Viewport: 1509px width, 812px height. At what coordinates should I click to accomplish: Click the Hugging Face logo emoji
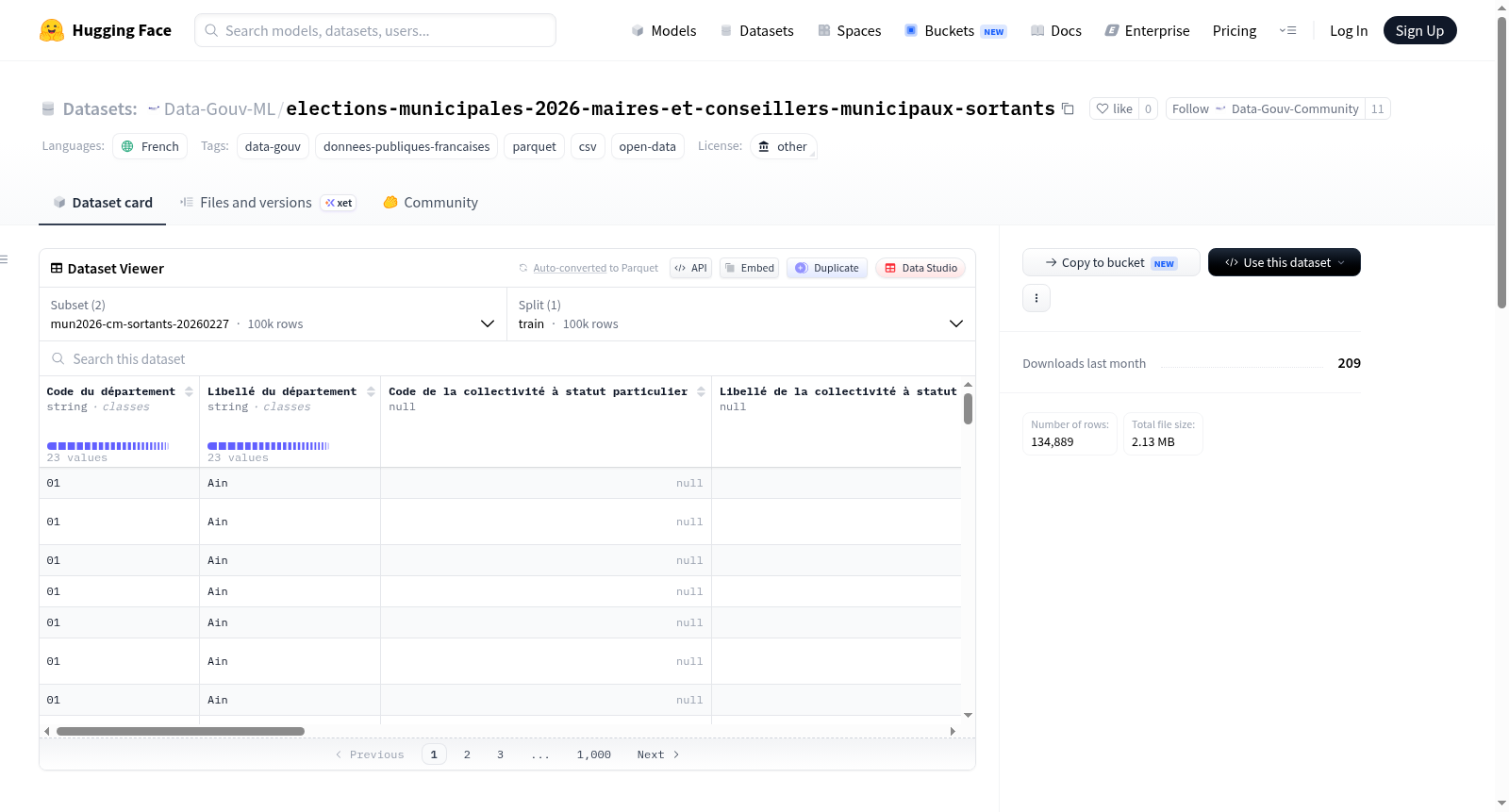[x=52, y=30]
